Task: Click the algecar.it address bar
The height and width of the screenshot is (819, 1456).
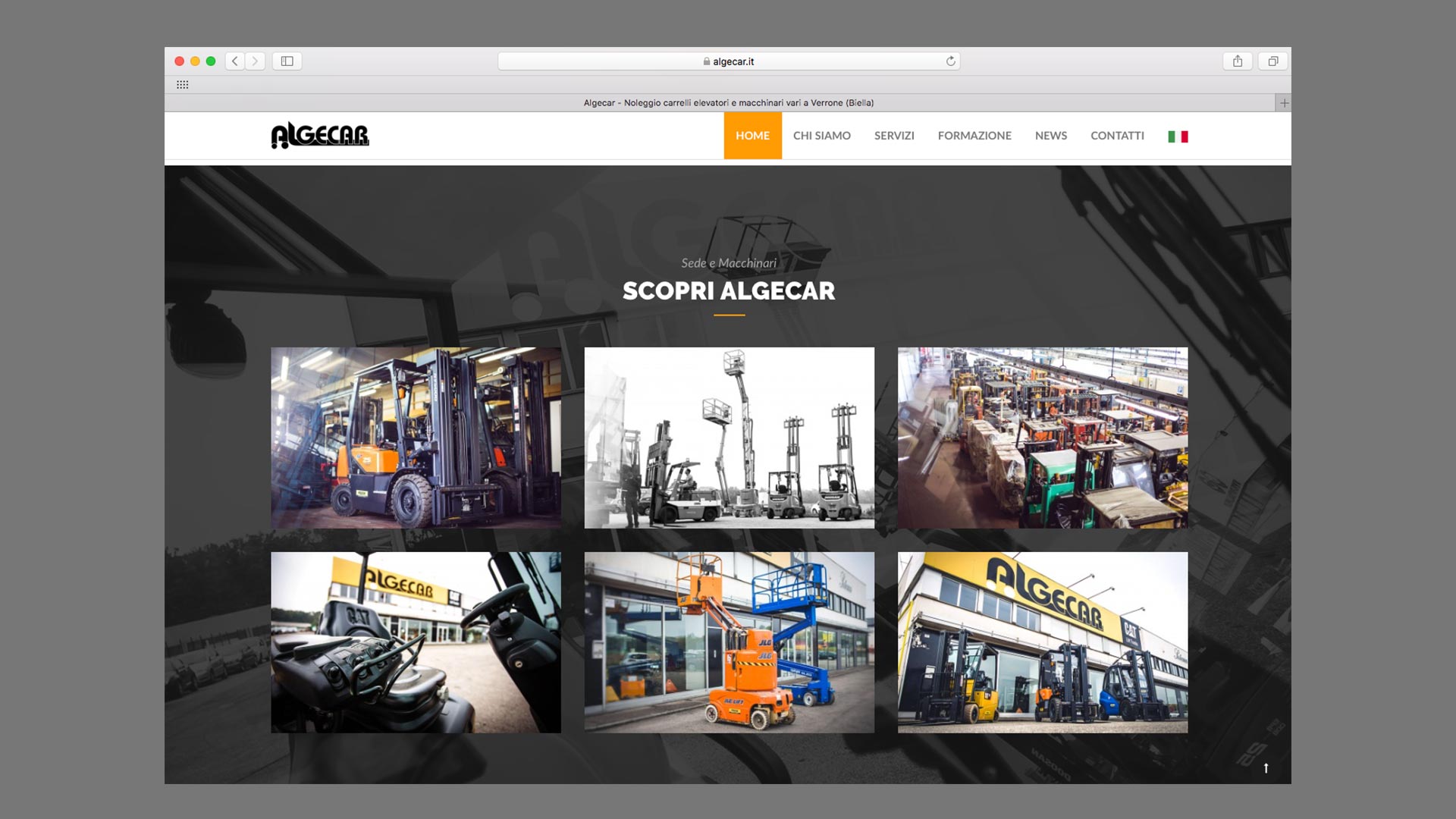Action: [x=729, y=61]
